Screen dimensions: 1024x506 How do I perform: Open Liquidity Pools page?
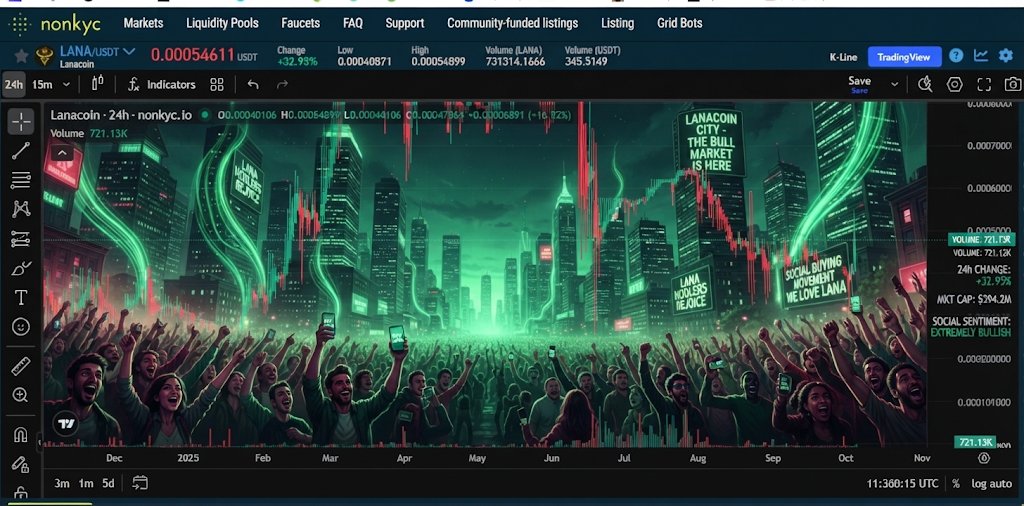coord(222,24)
